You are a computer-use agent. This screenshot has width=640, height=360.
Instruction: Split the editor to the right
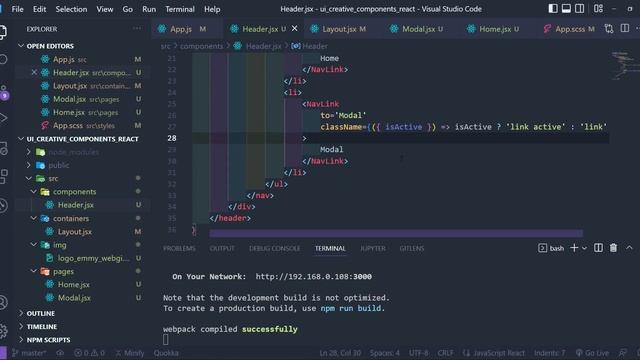tap(624, 29)
